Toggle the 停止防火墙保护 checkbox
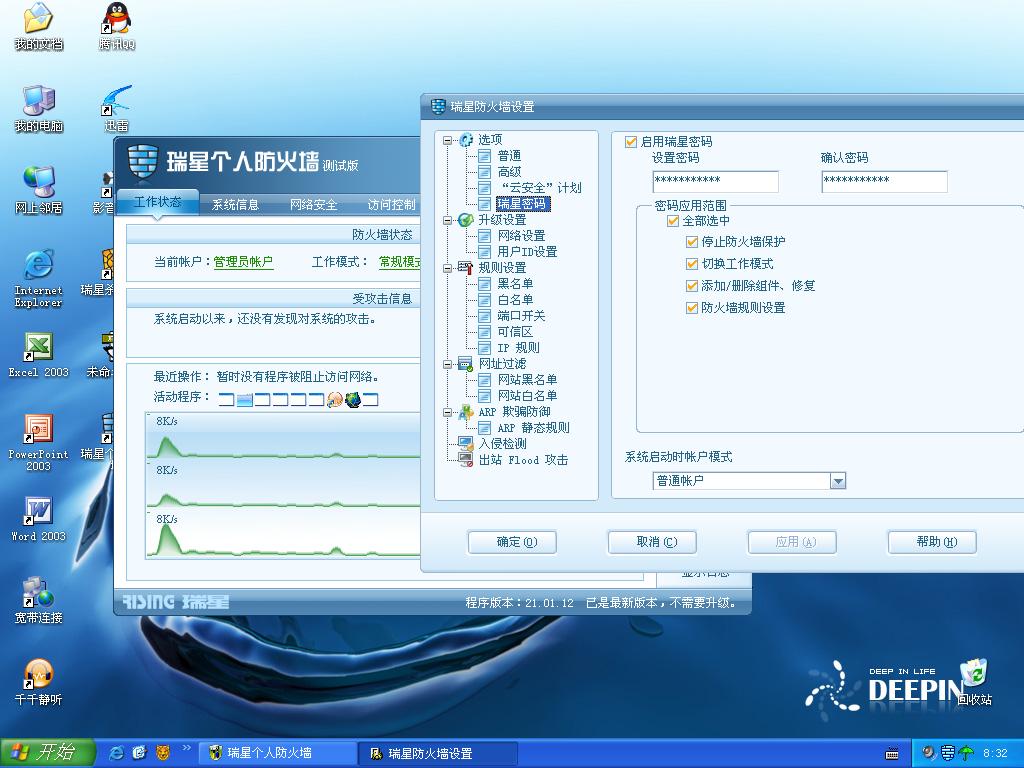This screenshot has height=768, width=1024. click(692, 242)
